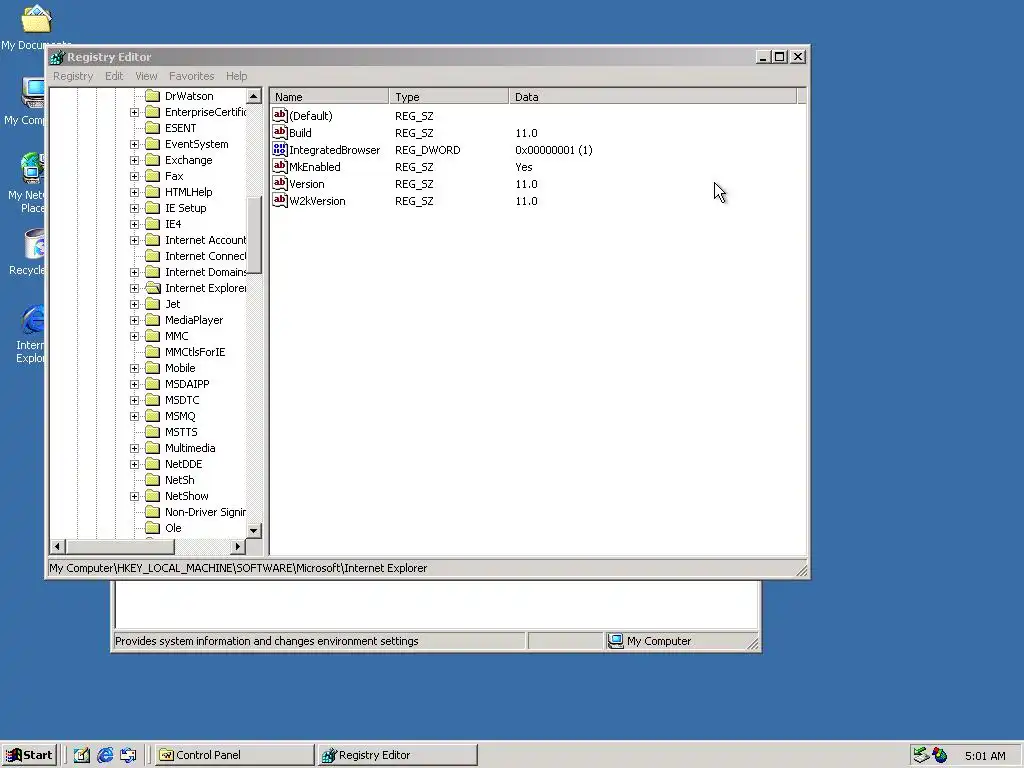Click the Internet Connection folder icon
Screen dimensions: 1024x768
point(152,256)
